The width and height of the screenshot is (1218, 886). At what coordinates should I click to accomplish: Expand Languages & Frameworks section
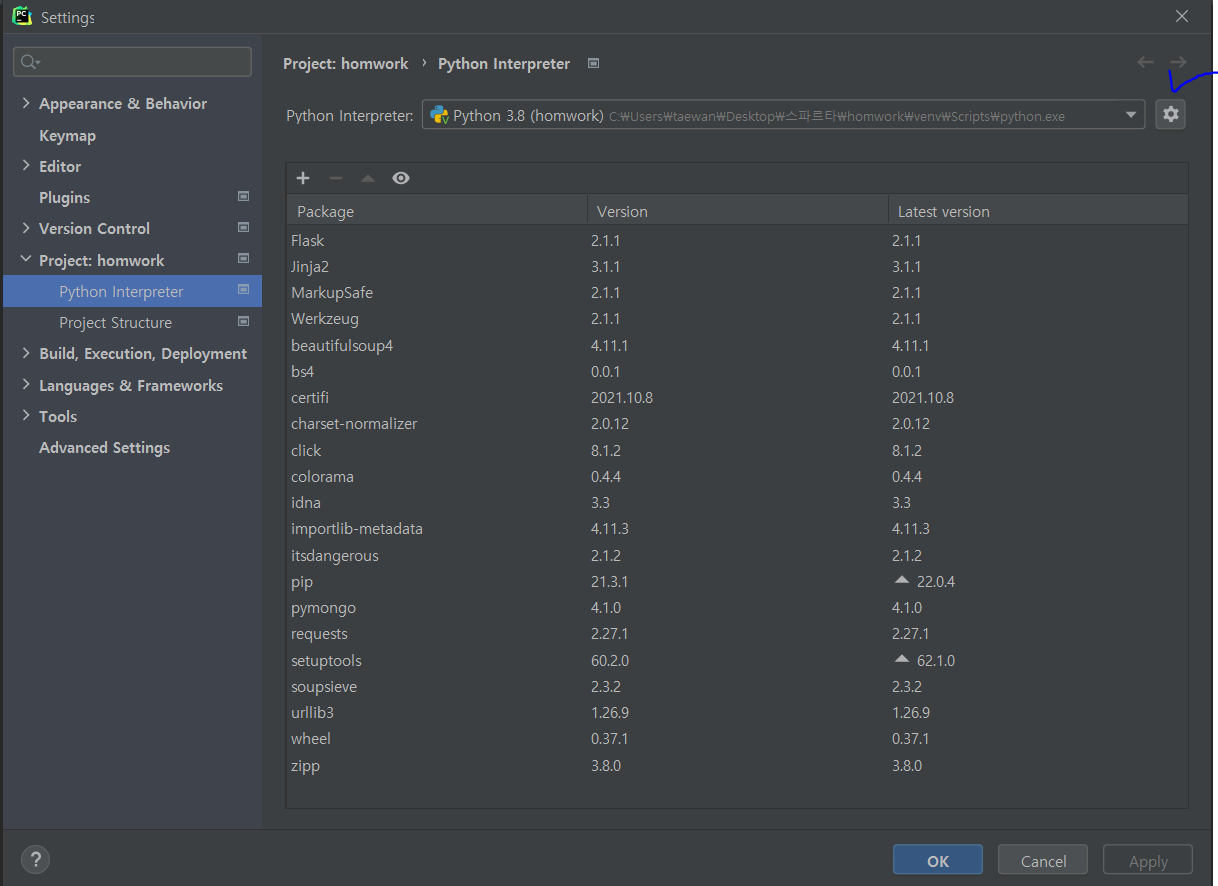point(26,385)
